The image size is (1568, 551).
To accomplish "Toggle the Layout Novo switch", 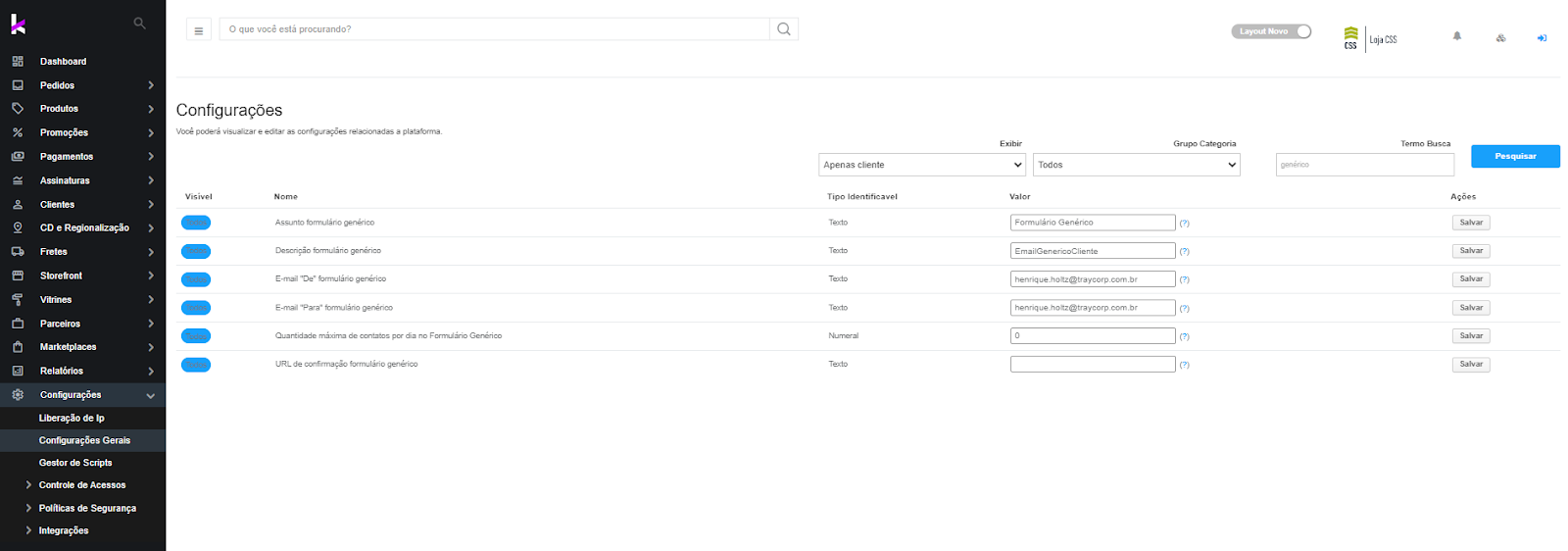I will pos(1271,31).
